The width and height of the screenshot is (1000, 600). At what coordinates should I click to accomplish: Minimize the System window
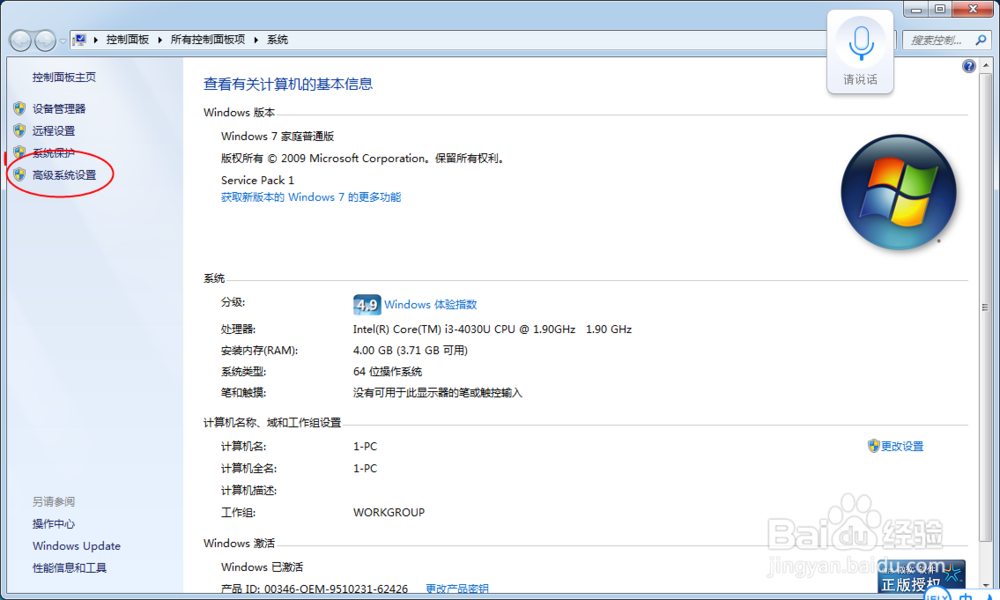coord(916,9)
